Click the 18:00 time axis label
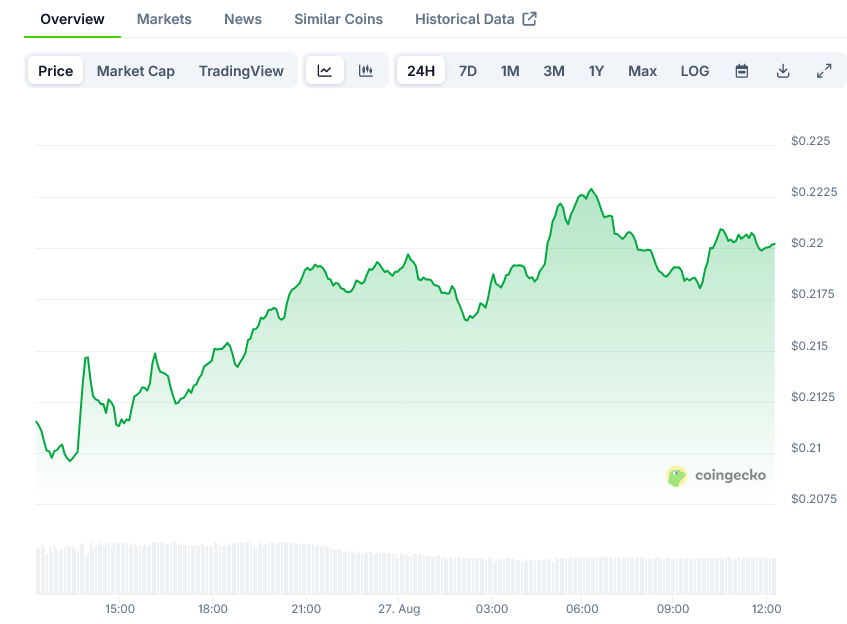The width and height of the screenshot is (847, 624). click(x=213, y=609)
